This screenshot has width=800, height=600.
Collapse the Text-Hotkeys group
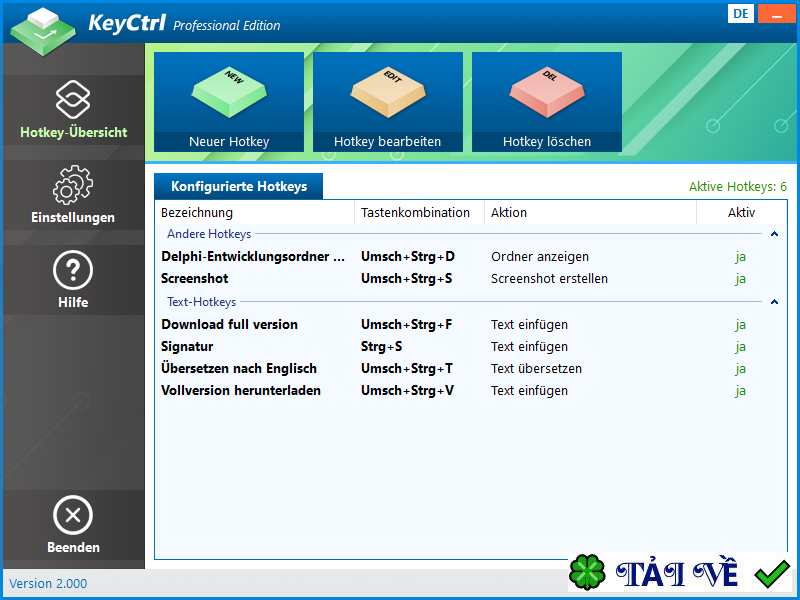click(774, 301)
